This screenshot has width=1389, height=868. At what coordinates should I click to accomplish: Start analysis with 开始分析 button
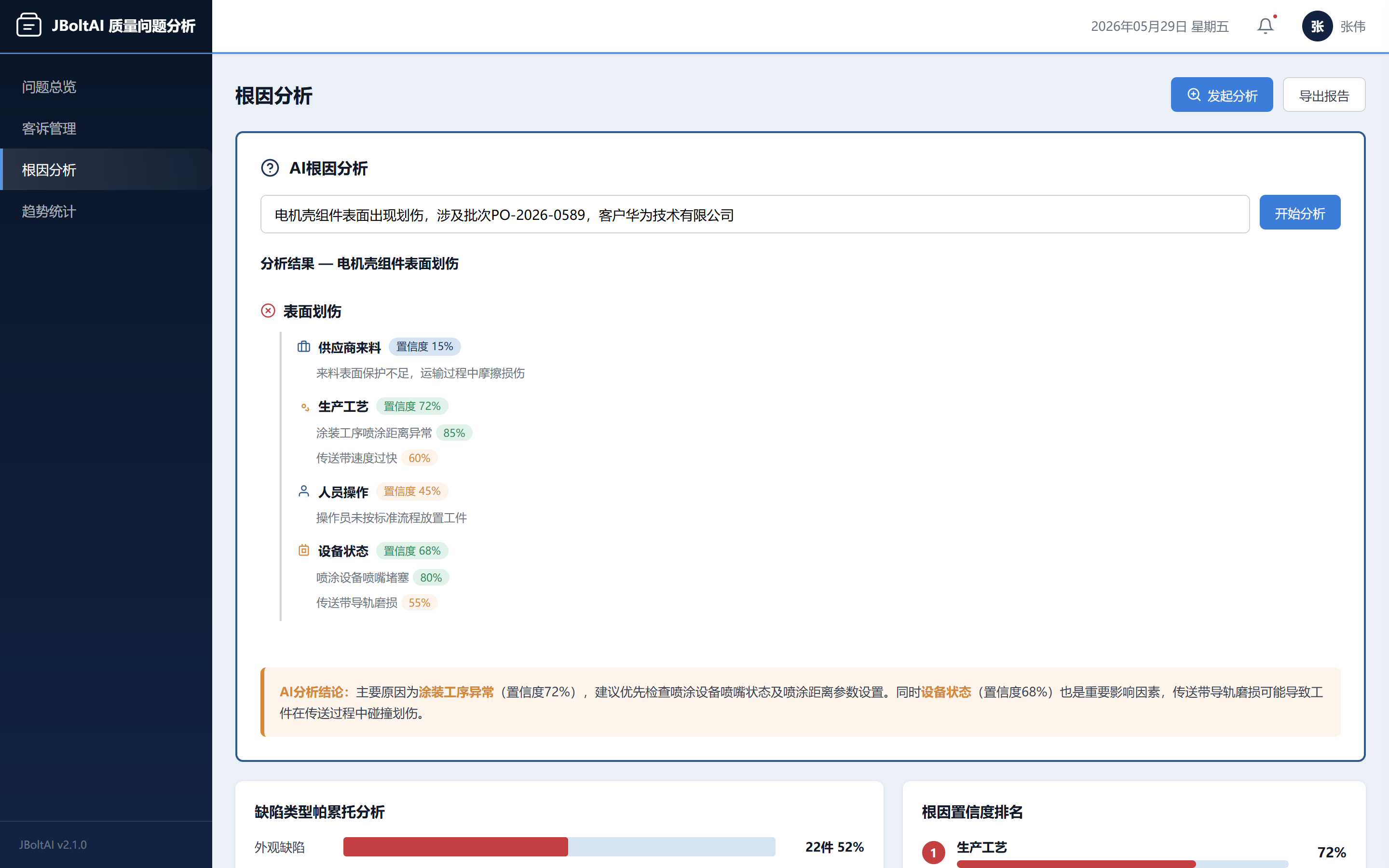click(1299, 212)
